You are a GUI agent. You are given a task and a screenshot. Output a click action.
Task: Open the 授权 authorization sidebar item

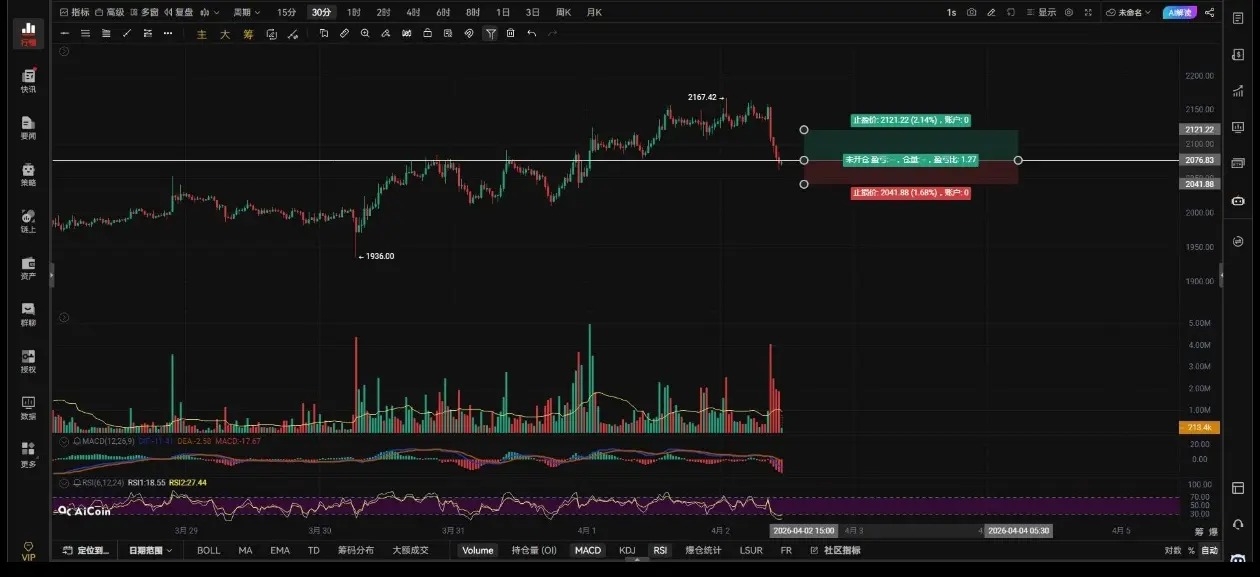tap(28, 362)
